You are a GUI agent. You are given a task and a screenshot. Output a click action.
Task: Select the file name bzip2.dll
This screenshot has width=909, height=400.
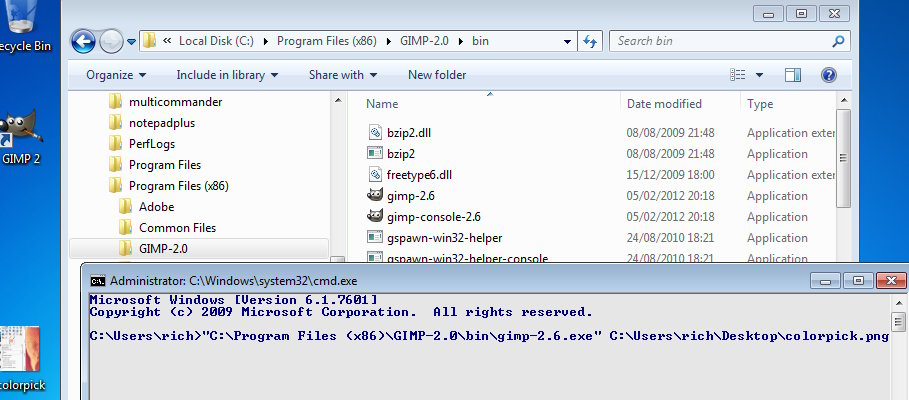tap(409, 133)
